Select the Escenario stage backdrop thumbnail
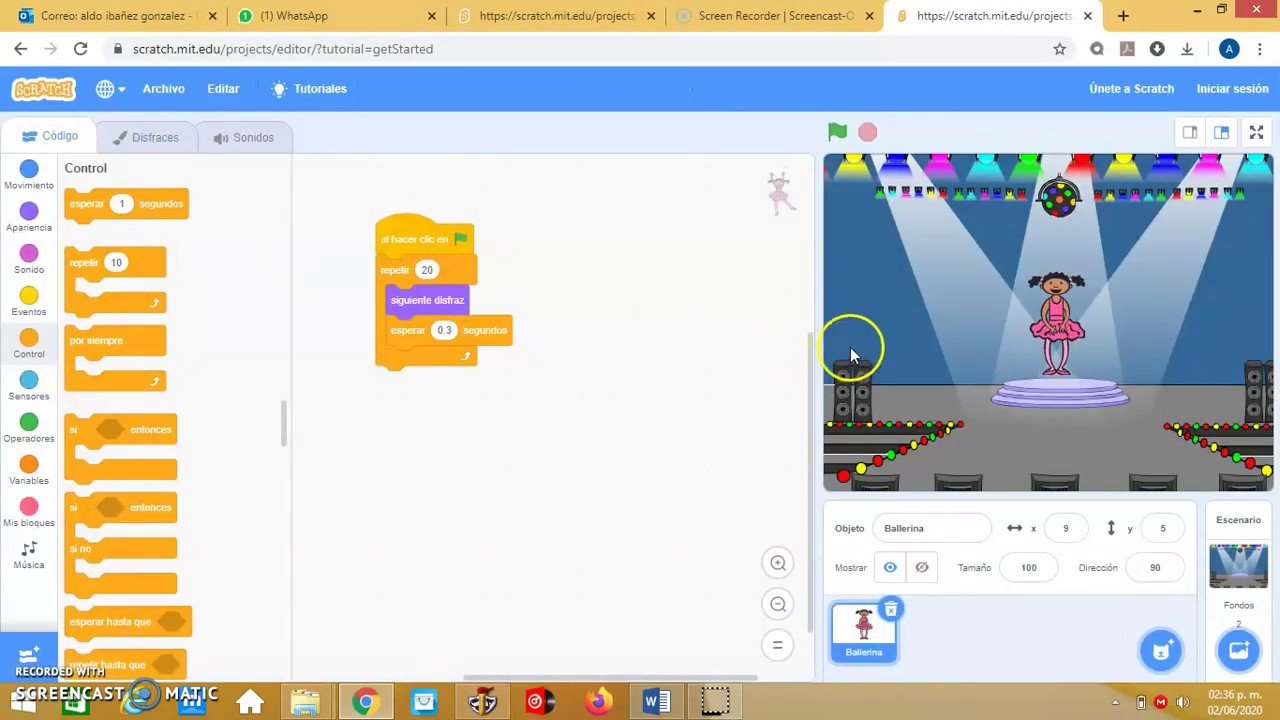This screenshot has width=1280, height=720. pyautogui.click(x=1238, y=566)
